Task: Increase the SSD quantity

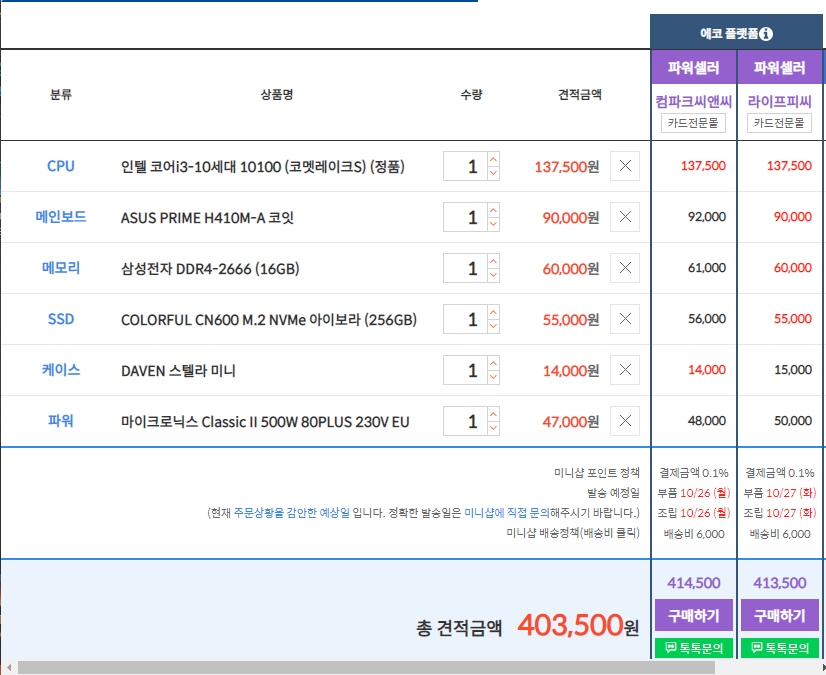Action: pos(493,312)
